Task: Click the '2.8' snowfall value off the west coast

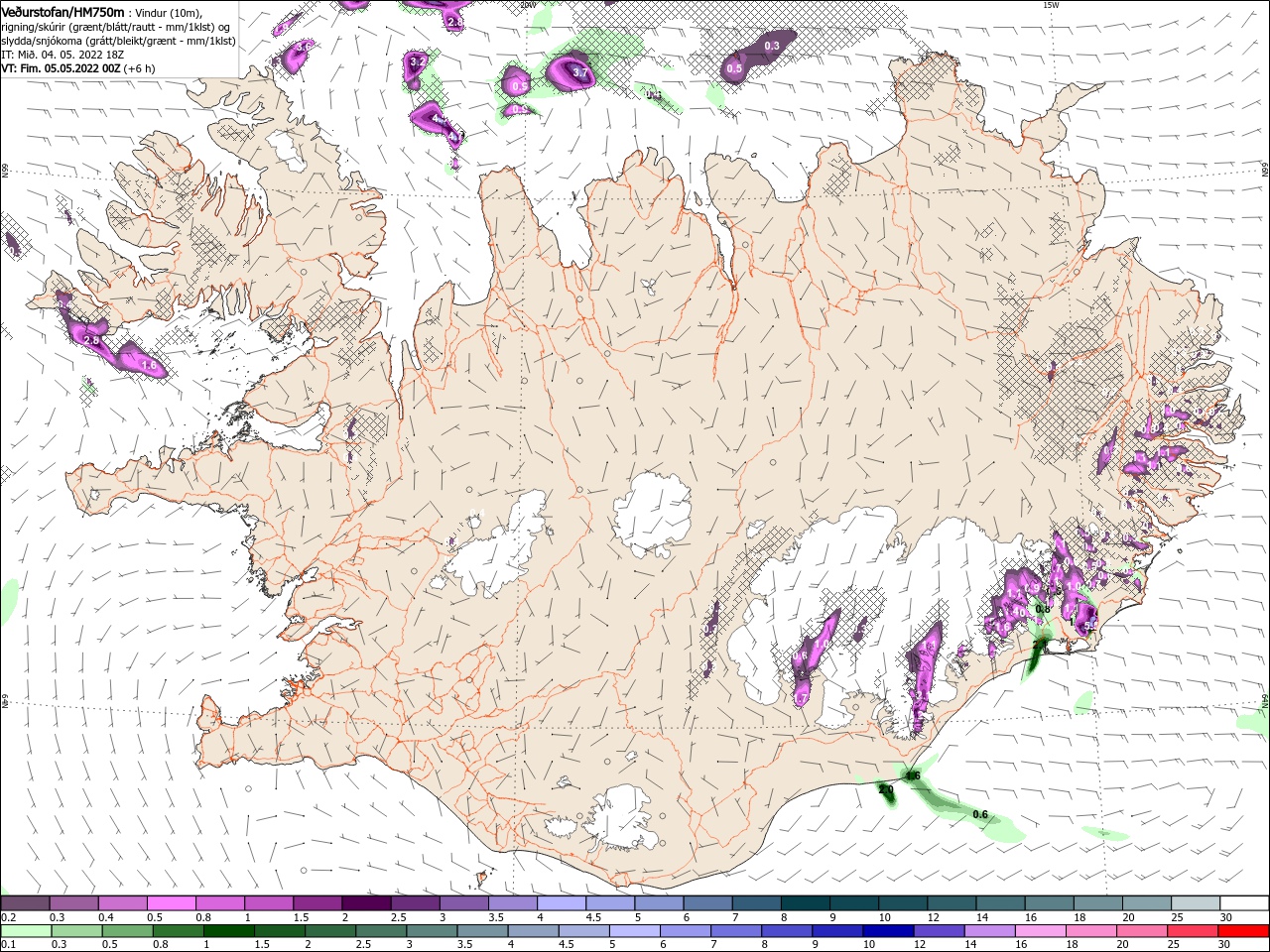Action: click(91, 340)
